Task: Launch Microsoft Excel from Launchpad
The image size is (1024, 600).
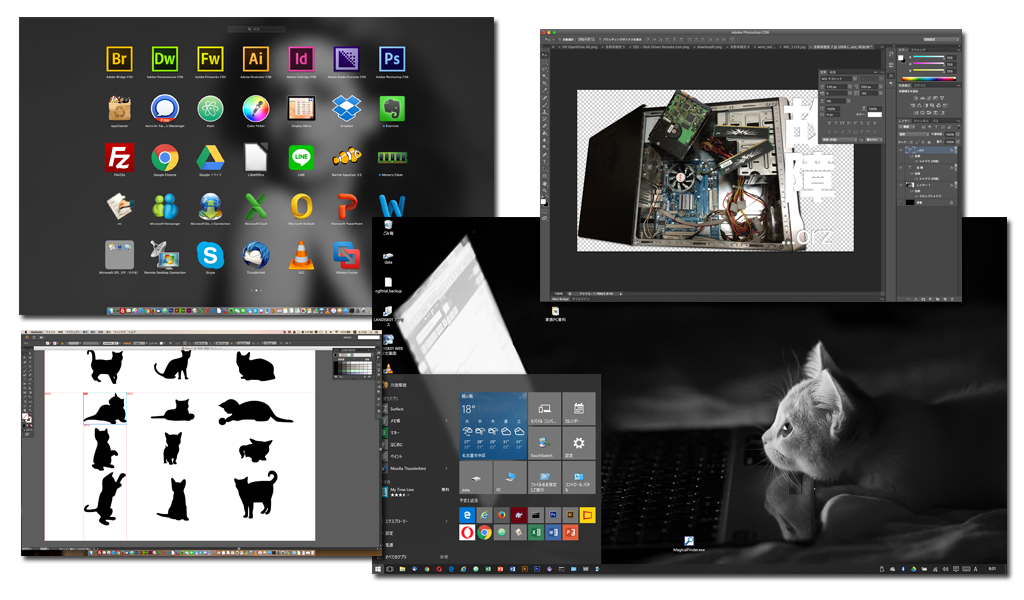Action: point(255,206)
